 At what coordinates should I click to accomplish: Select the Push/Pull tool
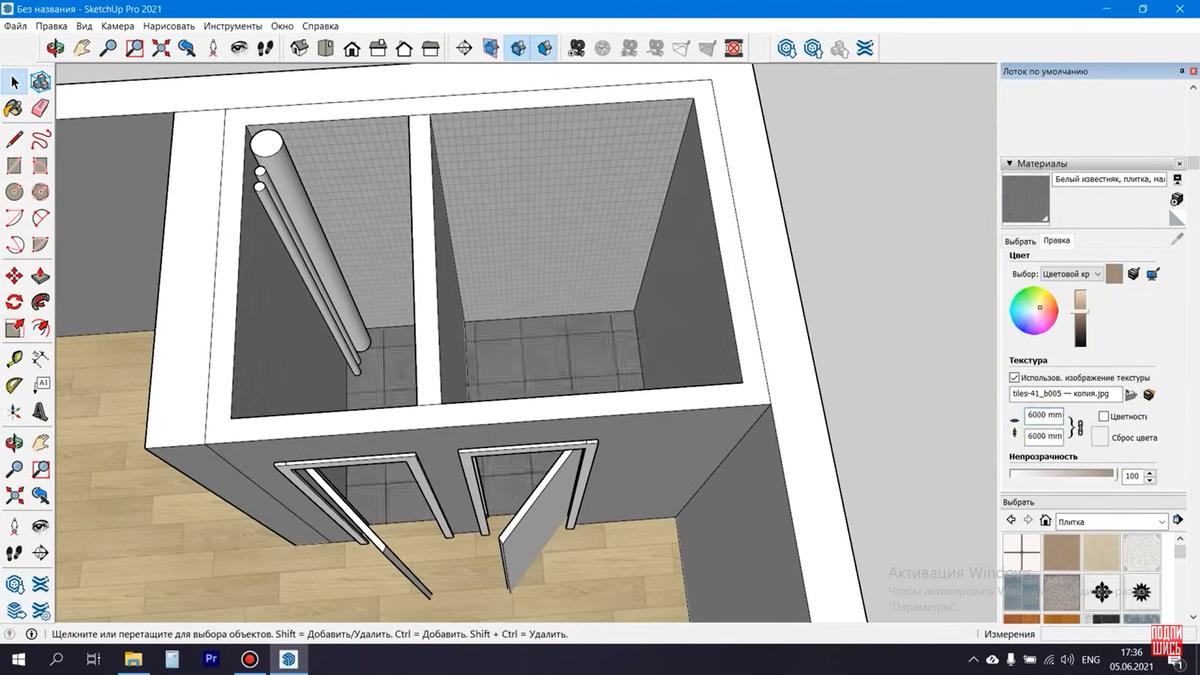(40, 276)
